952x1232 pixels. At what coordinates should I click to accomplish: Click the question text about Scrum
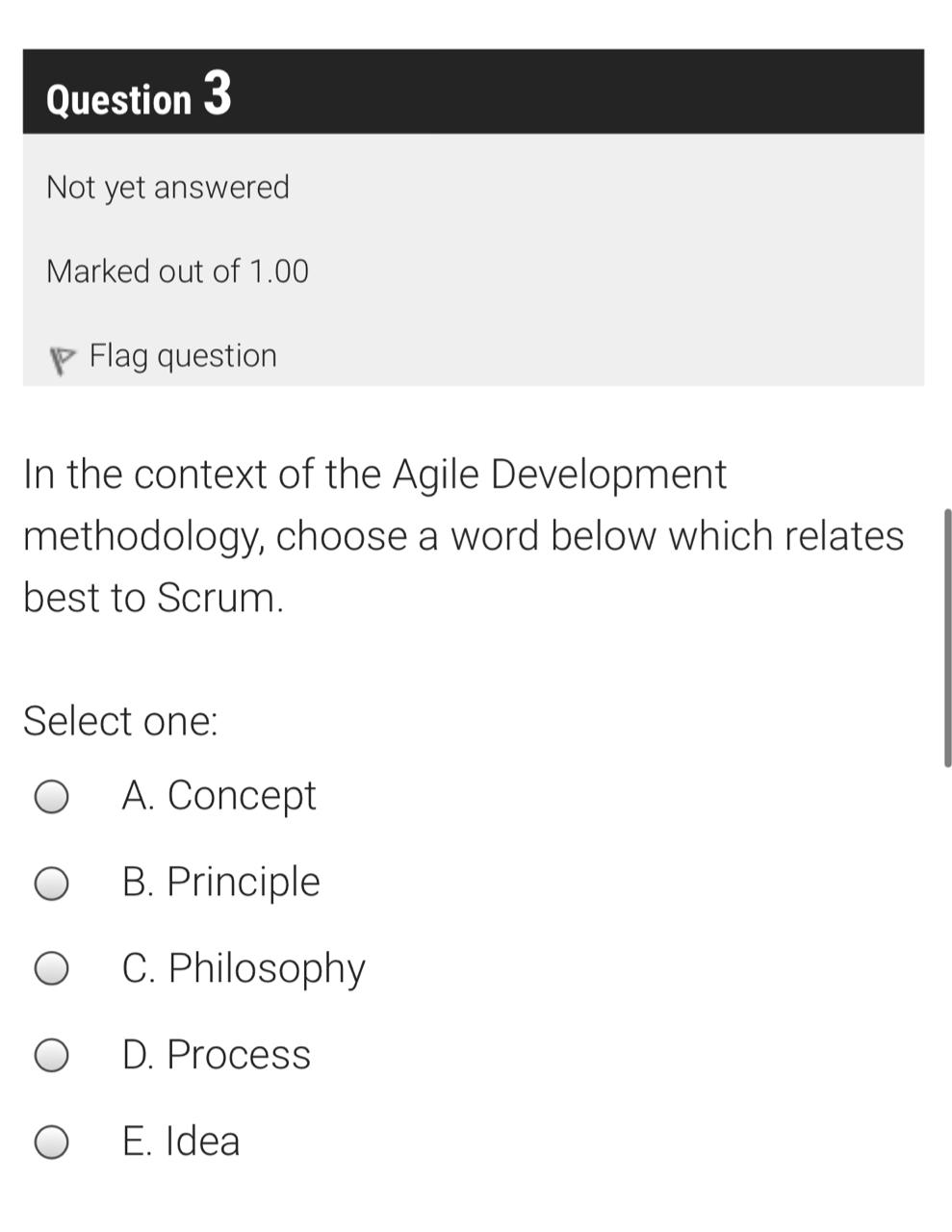point(462,535)
